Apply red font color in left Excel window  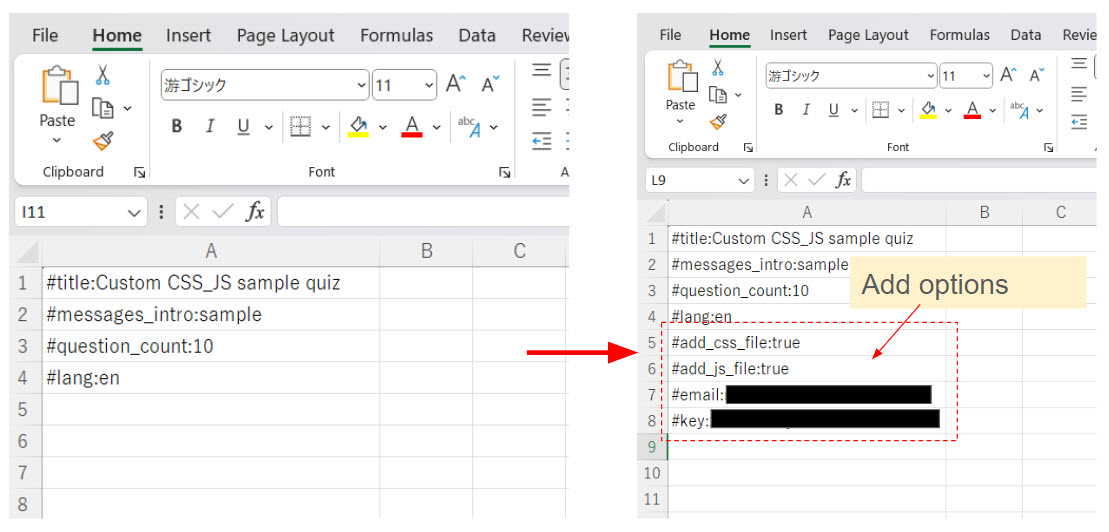[412, 127]
